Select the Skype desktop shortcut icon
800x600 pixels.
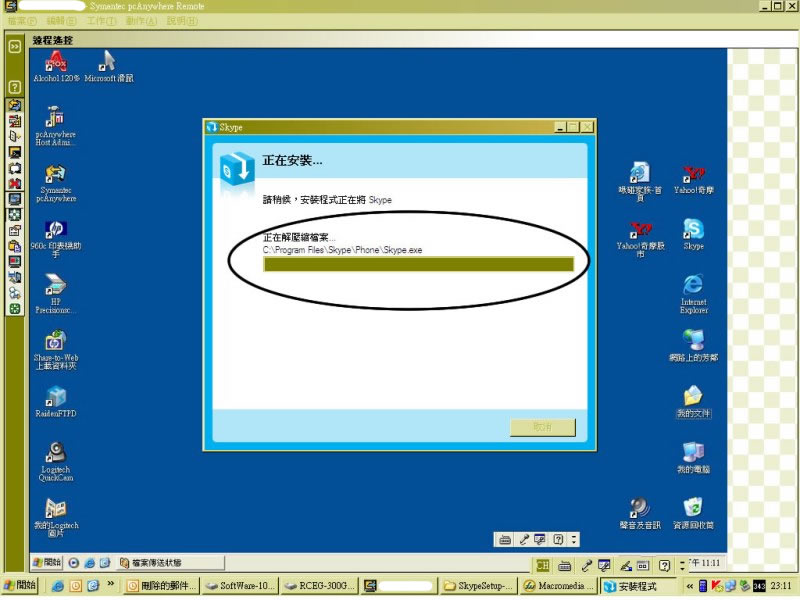[x=693, y=235]
